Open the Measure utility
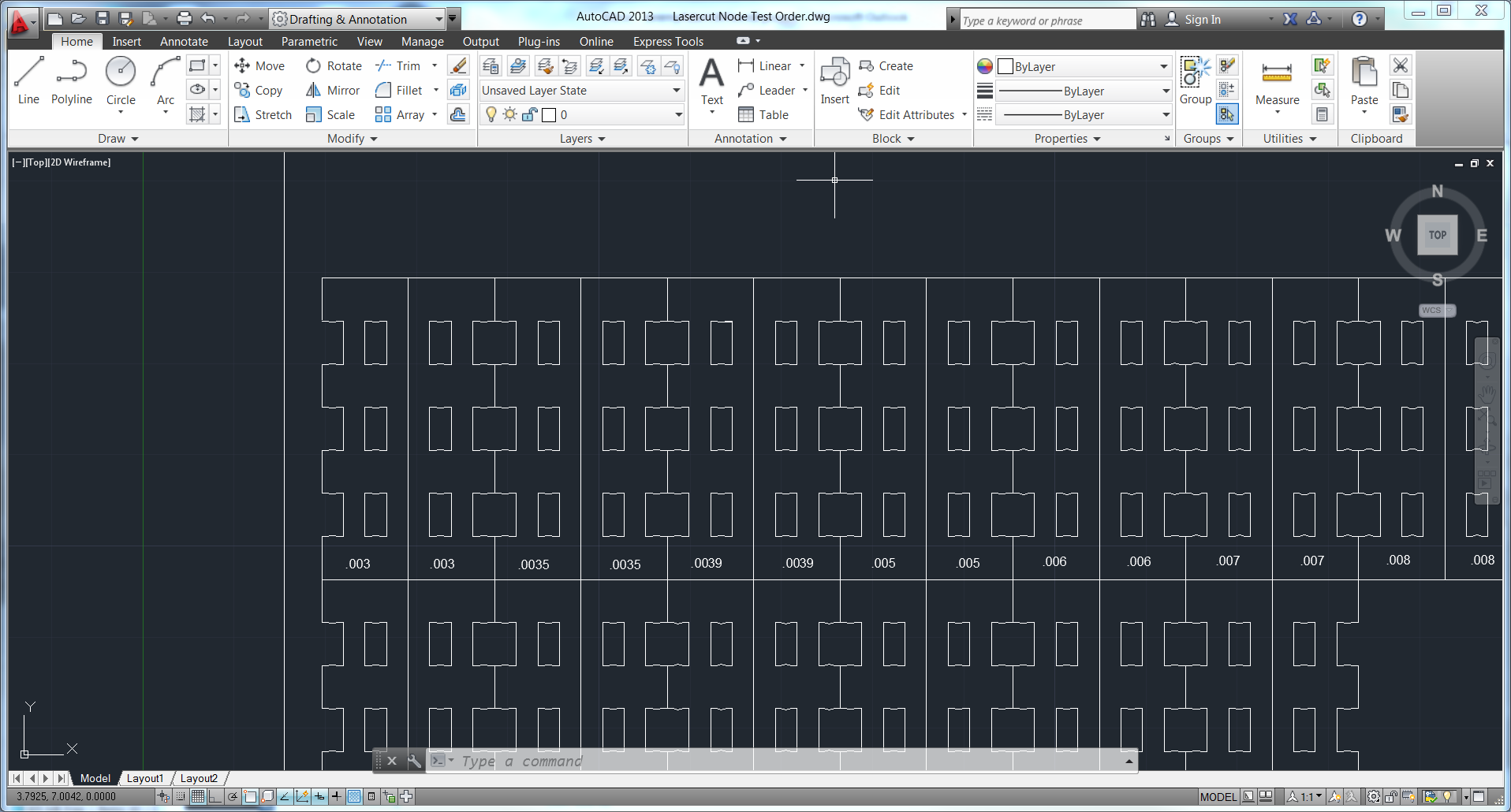1511x812 pixels. tap(1277, 82)
